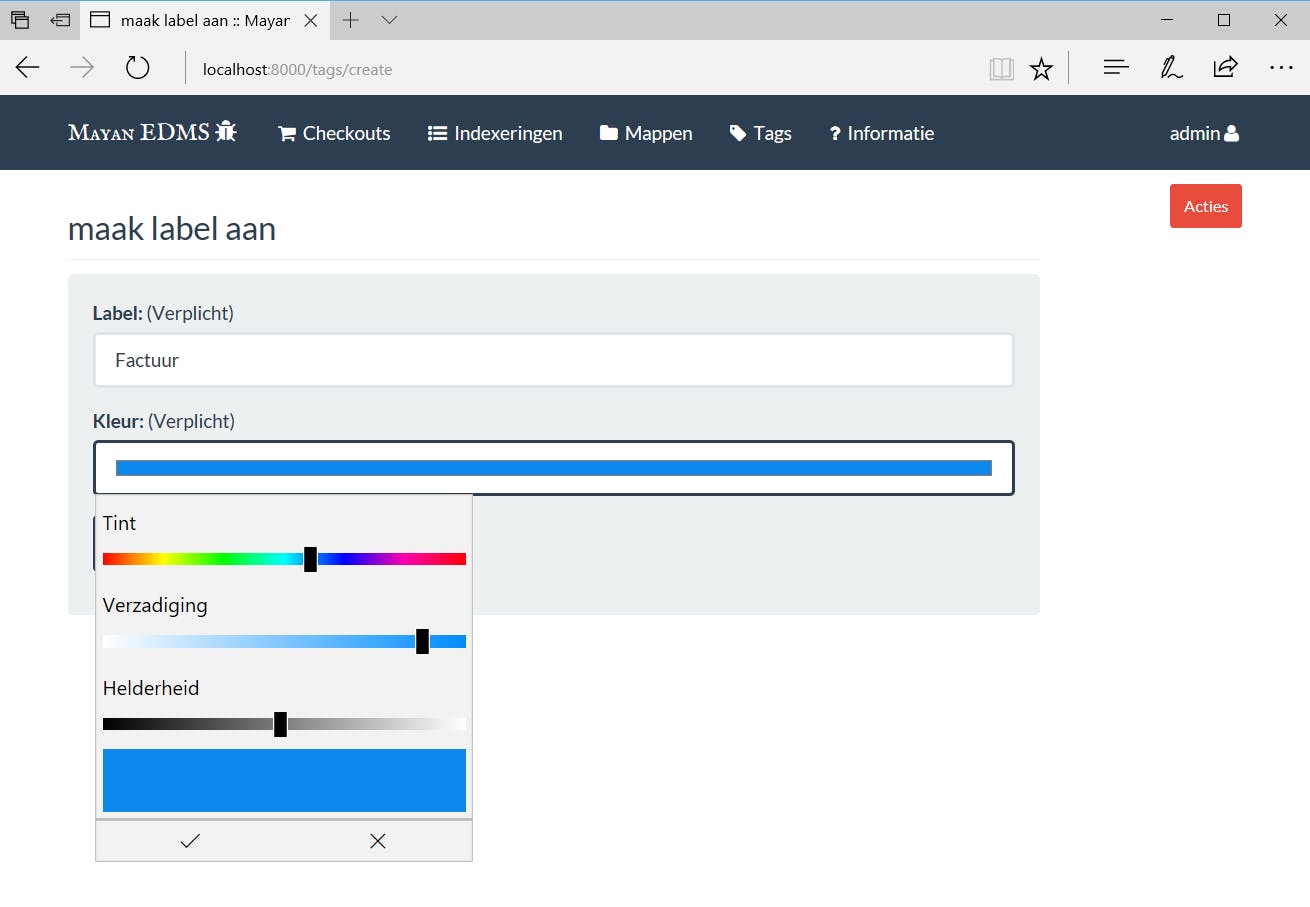Click the set tabs aside icon

(x=61, y=20)
